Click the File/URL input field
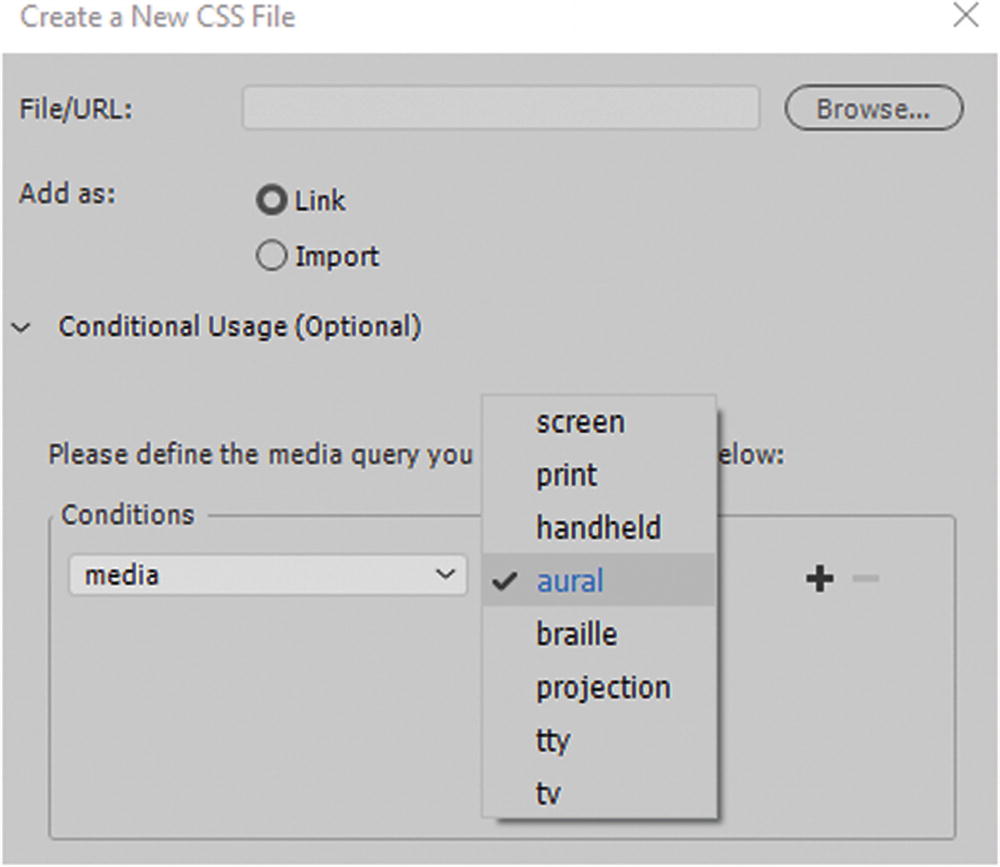The width and height of the screenshot is (1000, 867). (x=500, y=108)
